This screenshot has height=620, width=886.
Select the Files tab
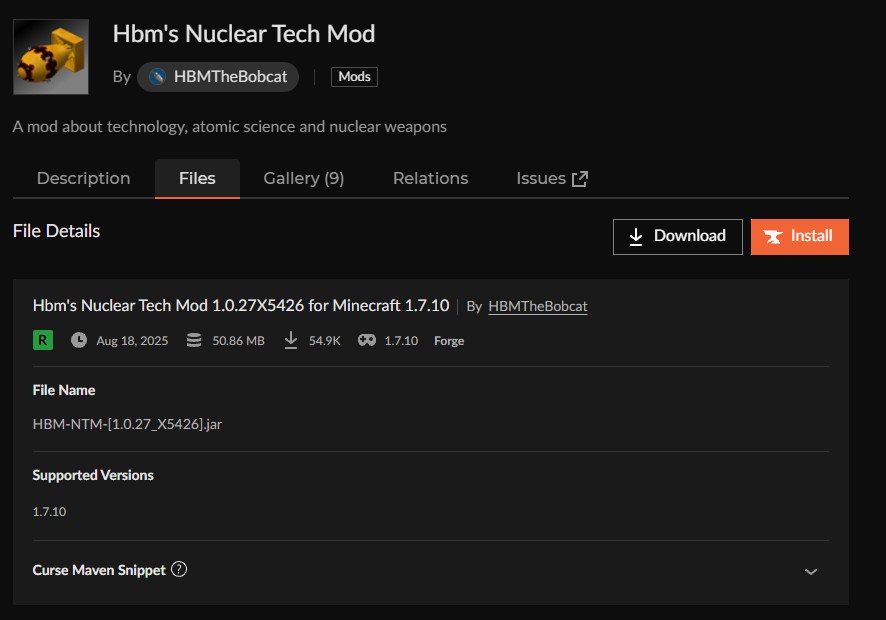pyautogui.click(x=197, y=178)
